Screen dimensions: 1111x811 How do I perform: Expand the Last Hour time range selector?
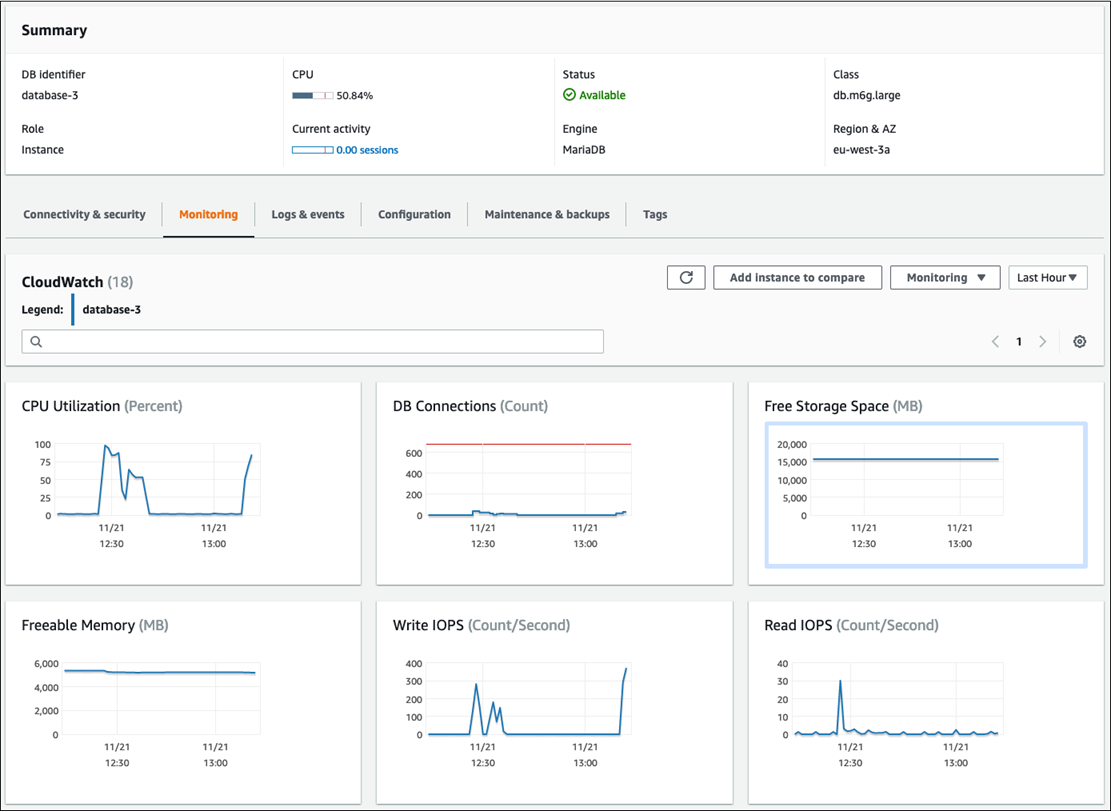1047,277
